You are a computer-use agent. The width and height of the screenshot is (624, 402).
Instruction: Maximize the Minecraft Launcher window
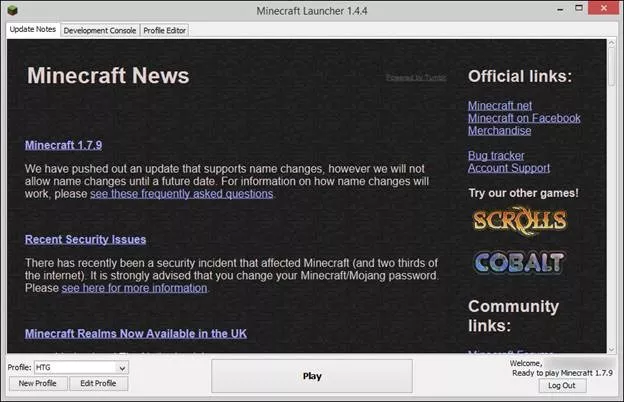click(579, 8)
